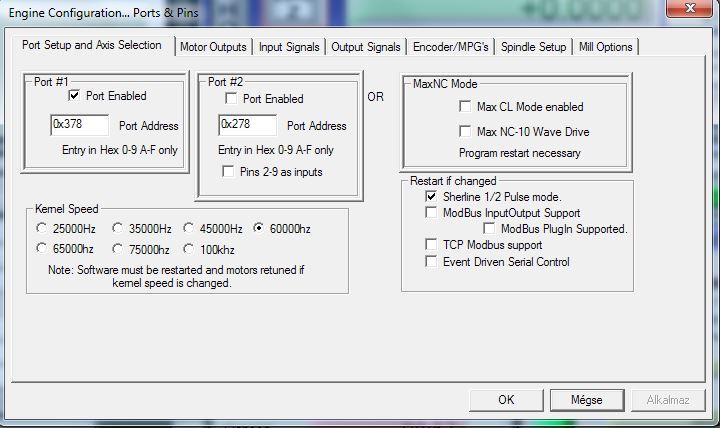Screen dimensions: 720x428
Task: Toggle Sherline 1/2 Pulse mode checkbox
Action: tap(431, 197)
